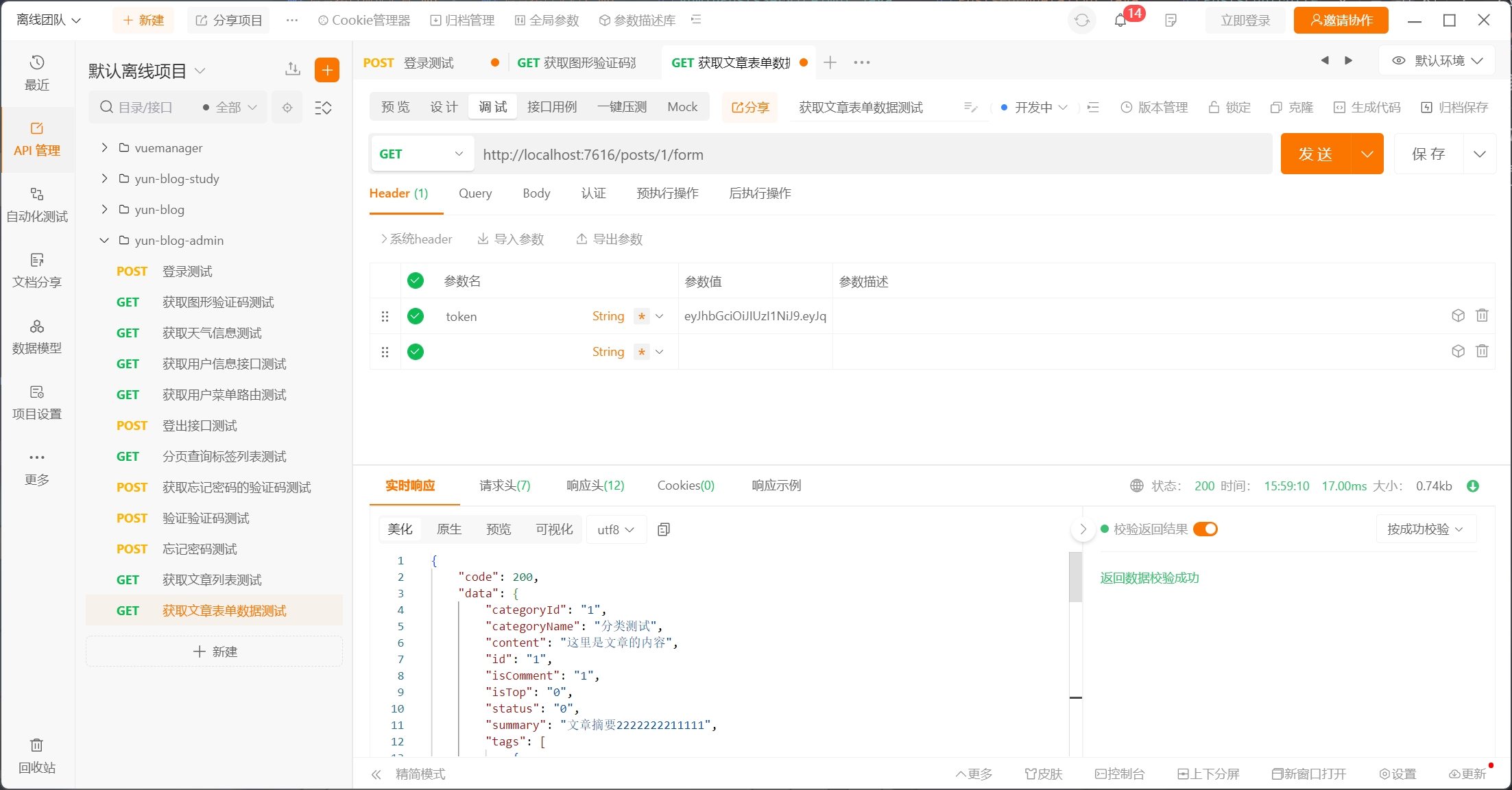
Task: Click the orange Send button
Action: tap(1315, 154)
